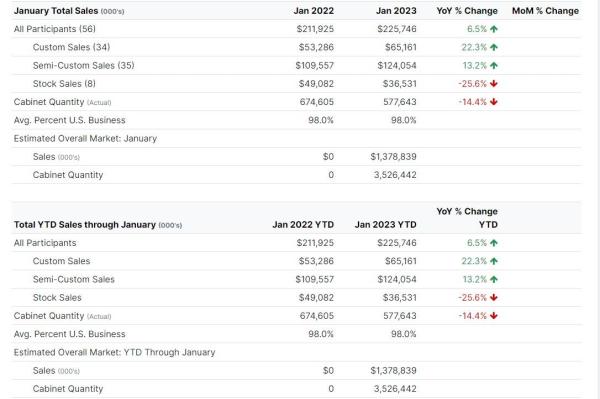Click red down arrow beside -14.4% in YTD table
This screenshot has height=399, width=600.
coord(494,316)
